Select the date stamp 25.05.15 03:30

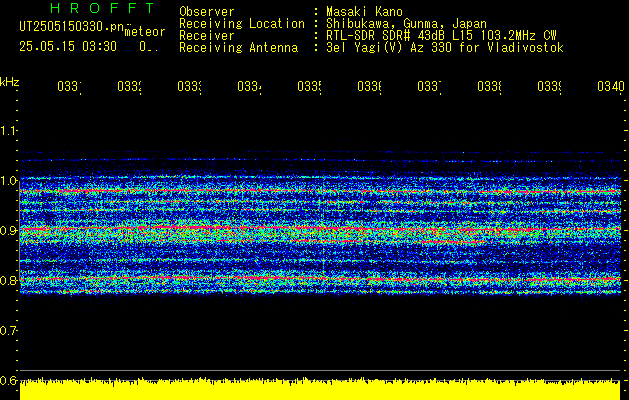click(68, 47)
